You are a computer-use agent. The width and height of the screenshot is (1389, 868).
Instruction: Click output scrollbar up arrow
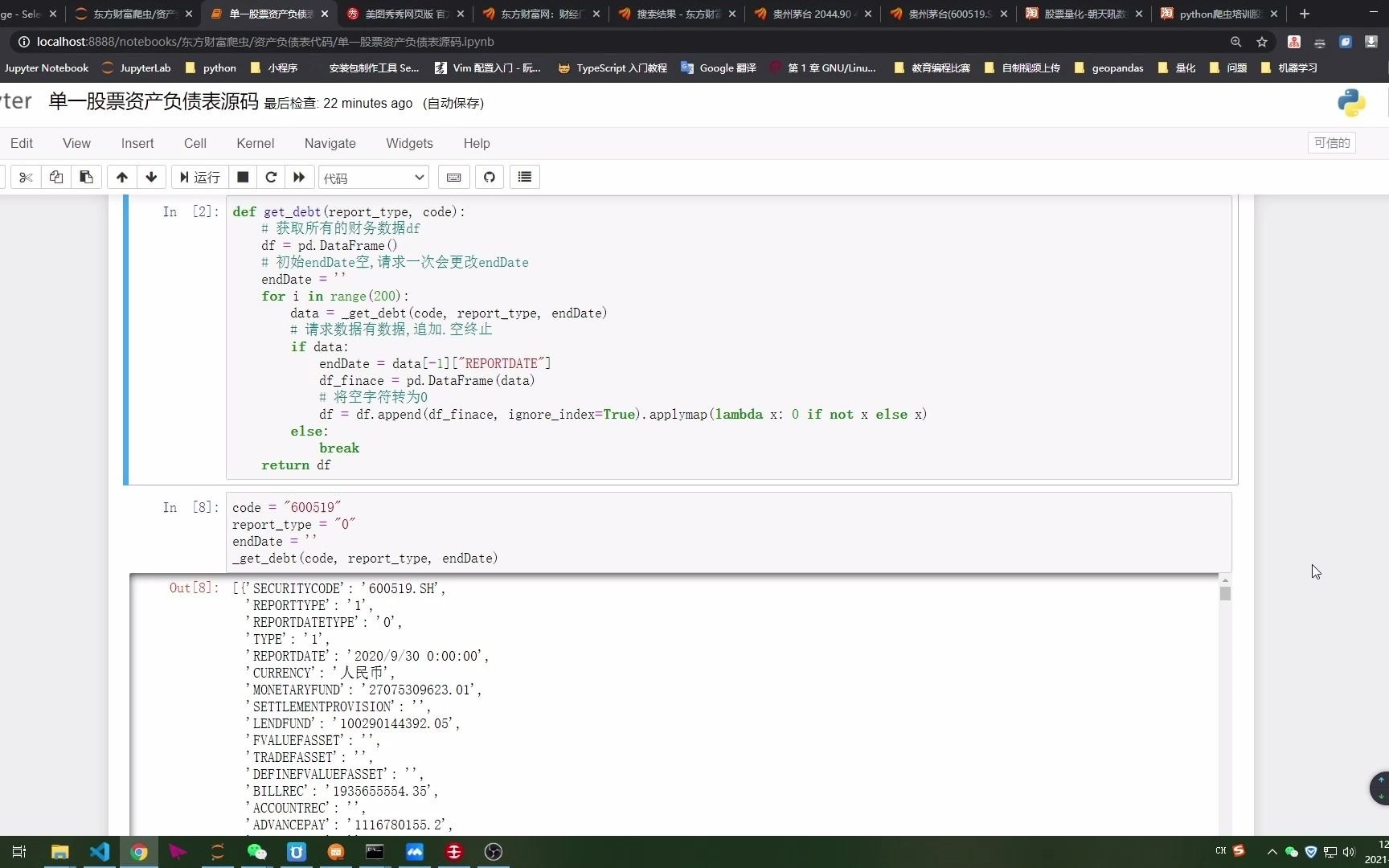pyautogui.click(x=1225, y=579)
